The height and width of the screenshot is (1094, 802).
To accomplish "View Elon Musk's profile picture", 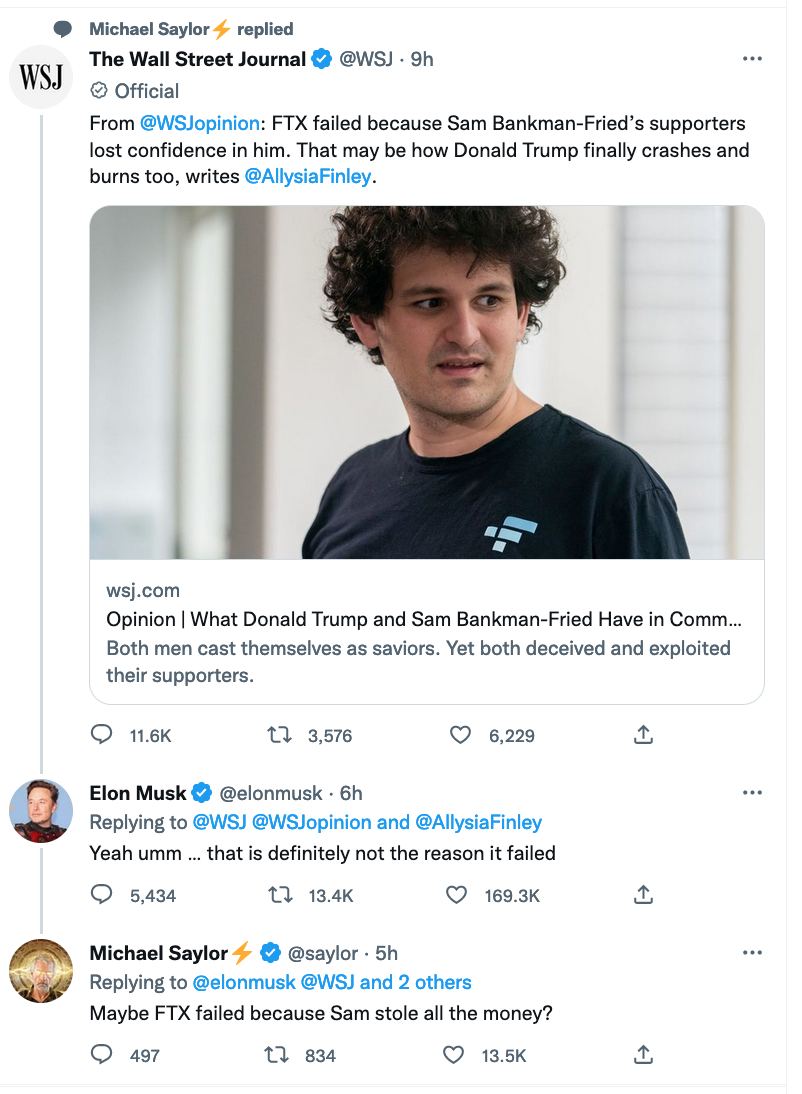I will click(x=41, y=811).
